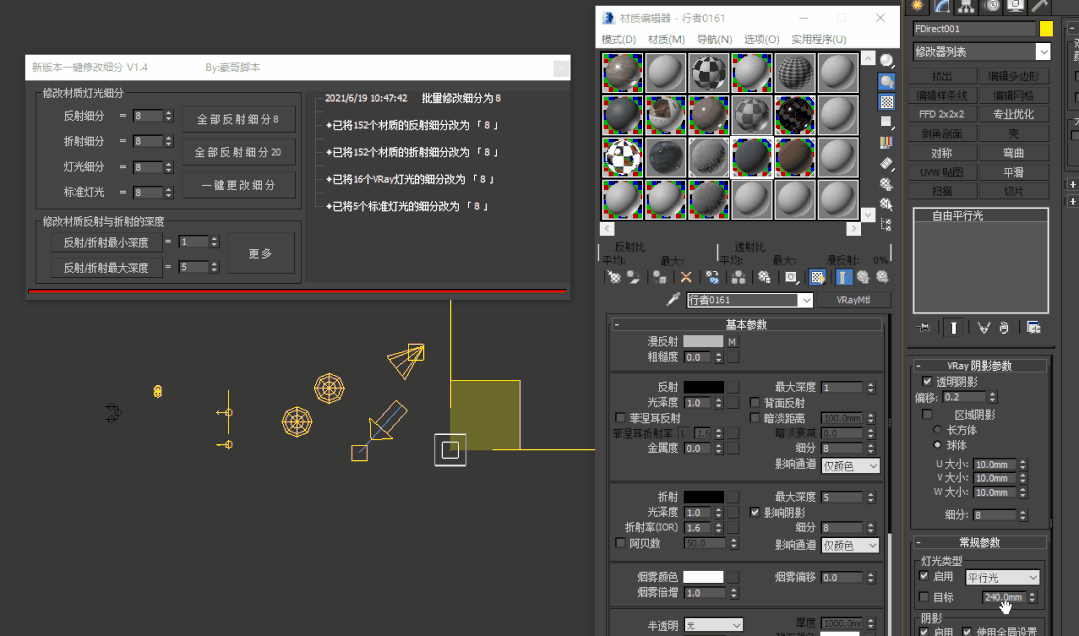Open the 导航(N) menu
The width and height of the screenshot is (1079, 636).
(x=714, y=39)
